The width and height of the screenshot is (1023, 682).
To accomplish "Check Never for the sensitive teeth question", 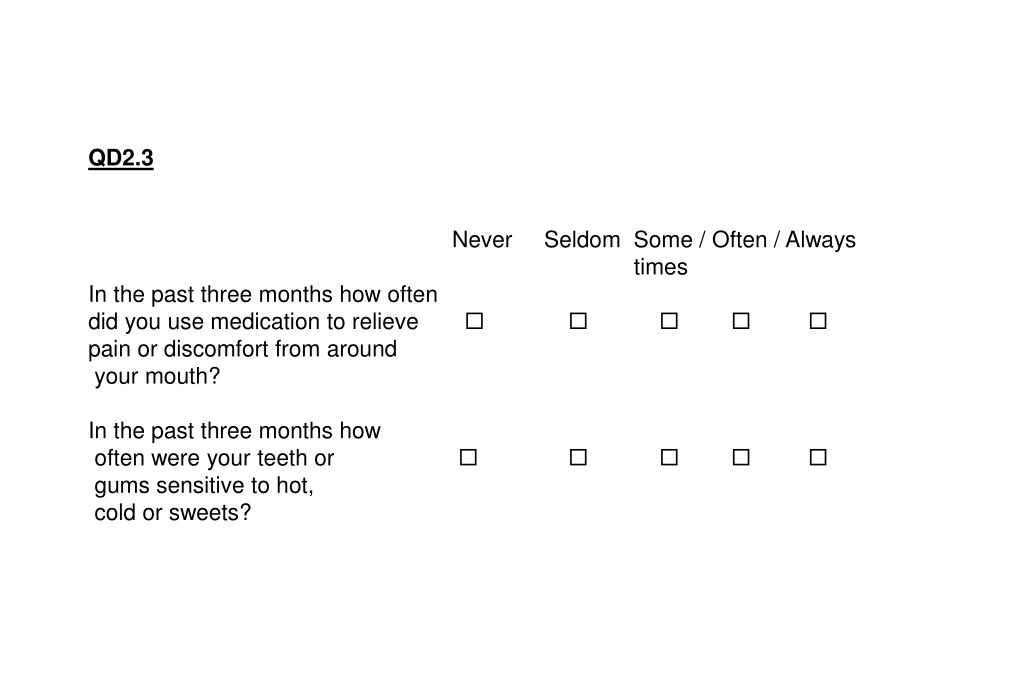I will pos(468,457).
